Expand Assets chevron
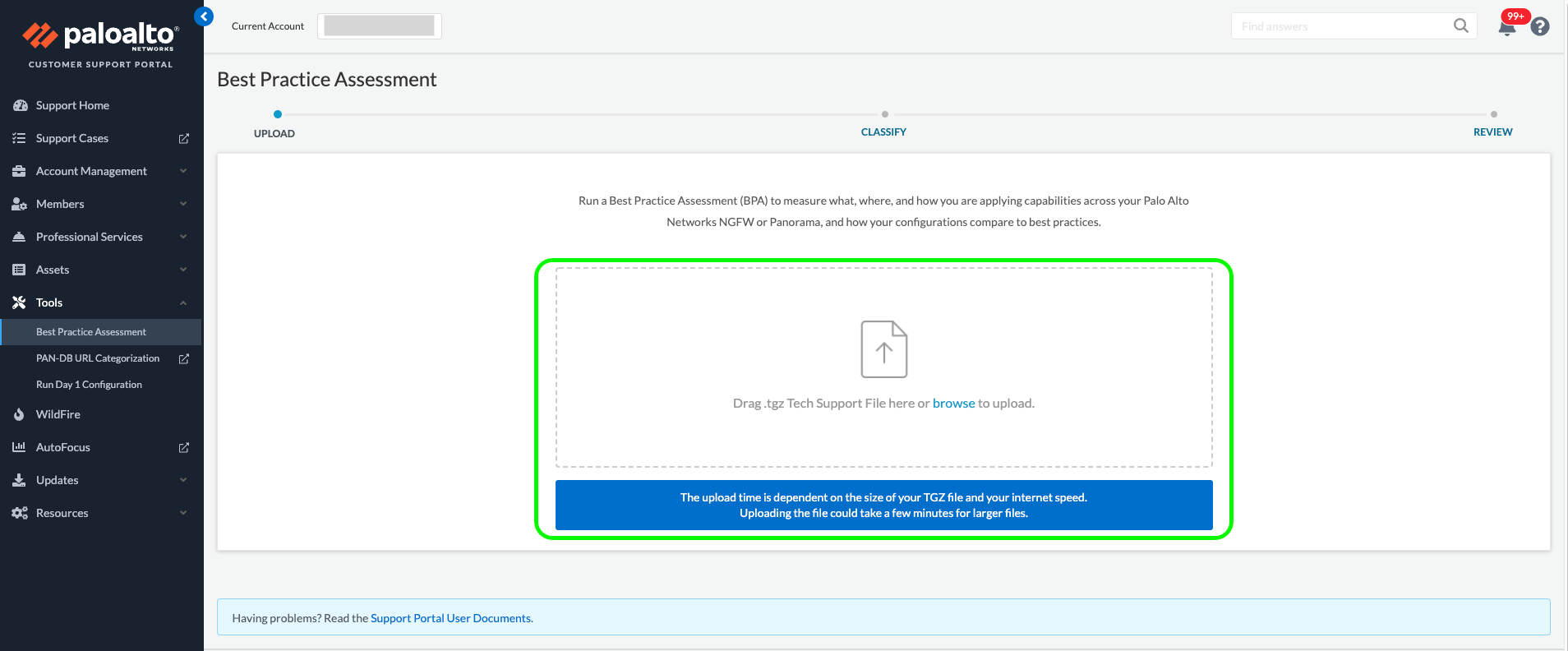The width and height of the screenshot is (1568, 651). click(183, 270)
